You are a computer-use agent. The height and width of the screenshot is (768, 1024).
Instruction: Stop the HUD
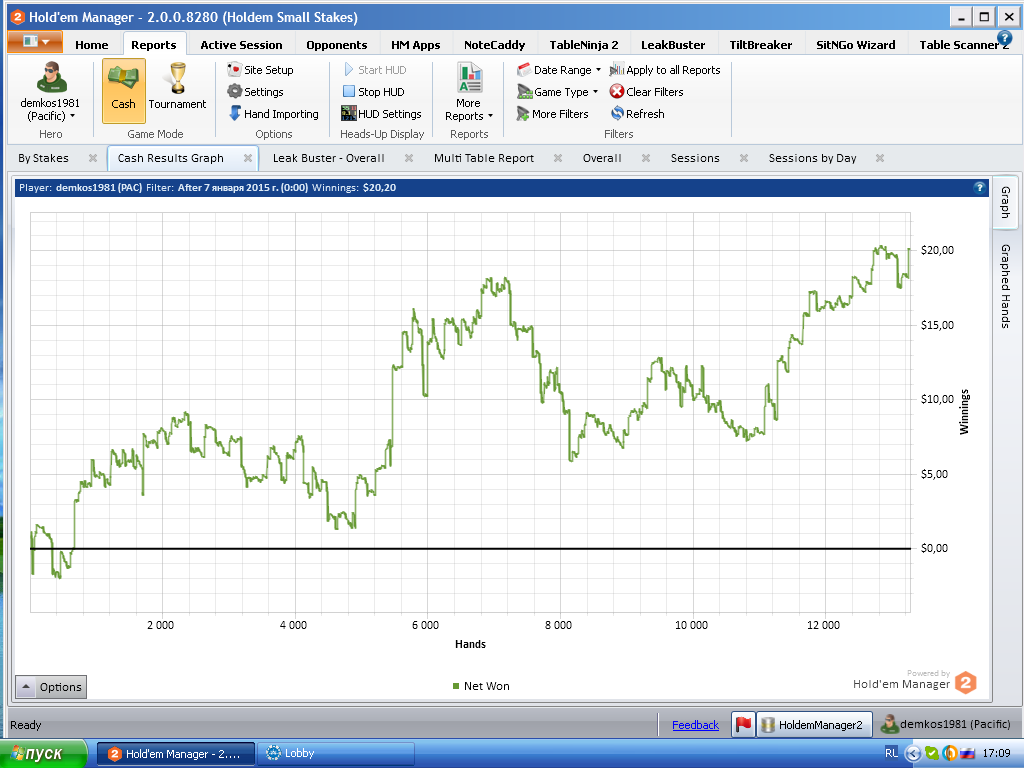[374, 92]
